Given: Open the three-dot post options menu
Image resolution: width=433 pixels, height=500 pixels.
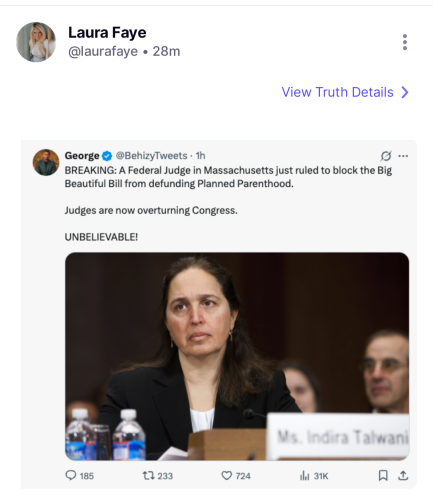Looking at the screenshot, I should point(405,42).
